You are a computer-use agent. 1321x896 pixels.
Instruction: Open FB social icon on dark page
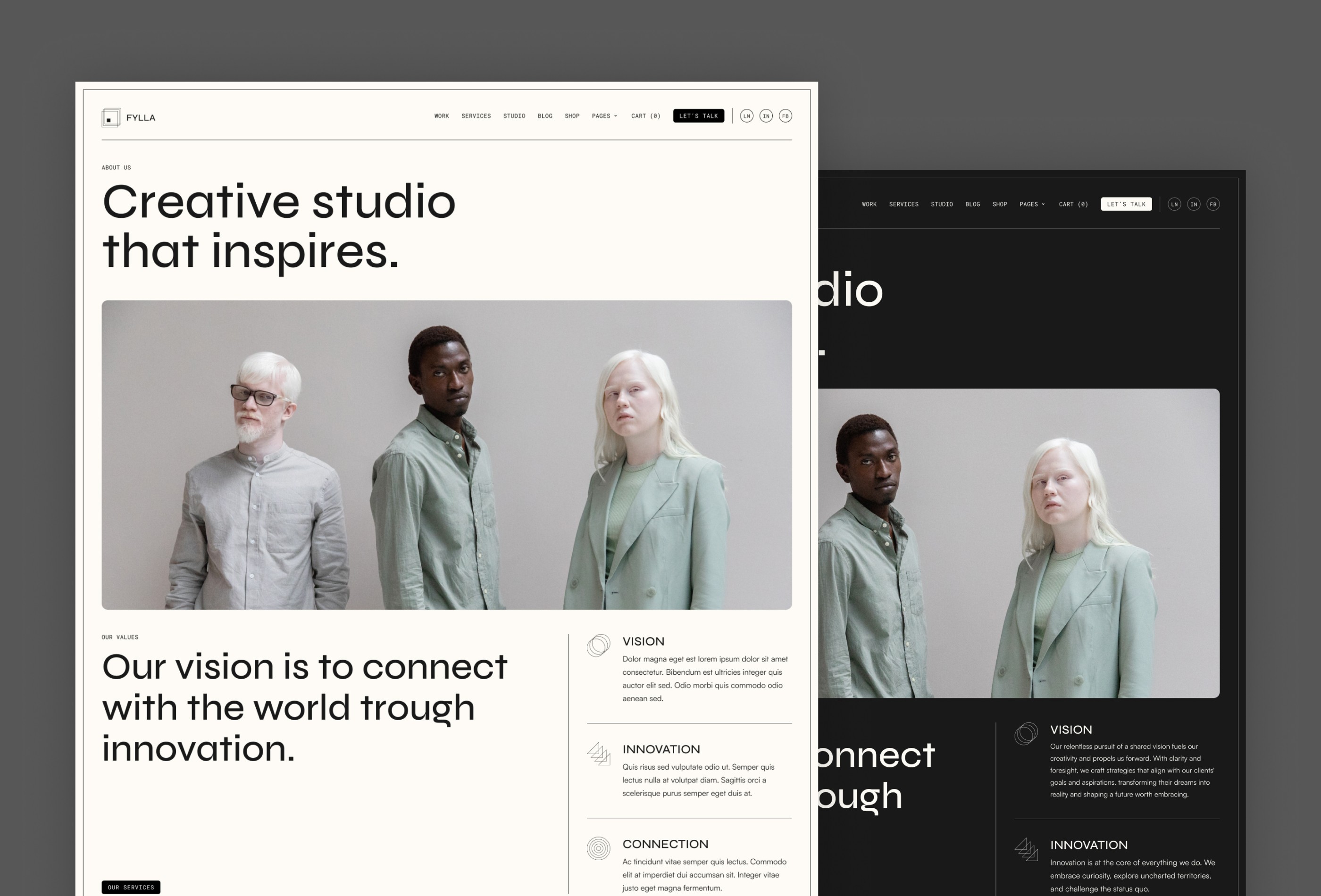click(x=1213, y=204)
